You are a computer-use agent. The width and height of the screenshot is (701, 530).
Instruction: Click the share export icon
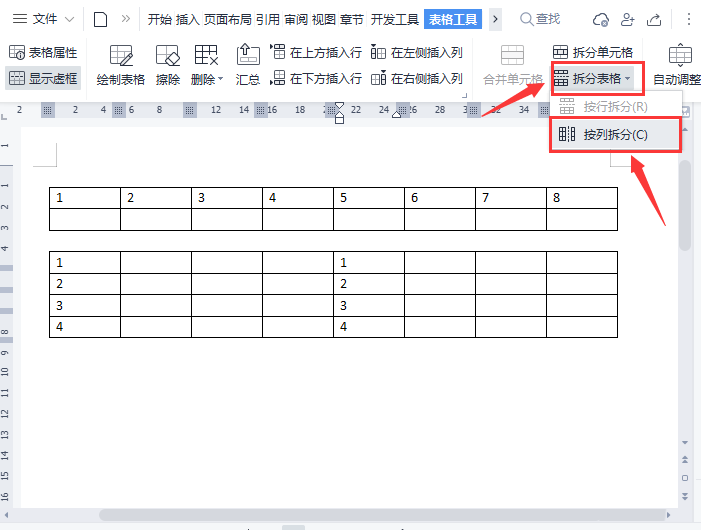tap(654, 19)
